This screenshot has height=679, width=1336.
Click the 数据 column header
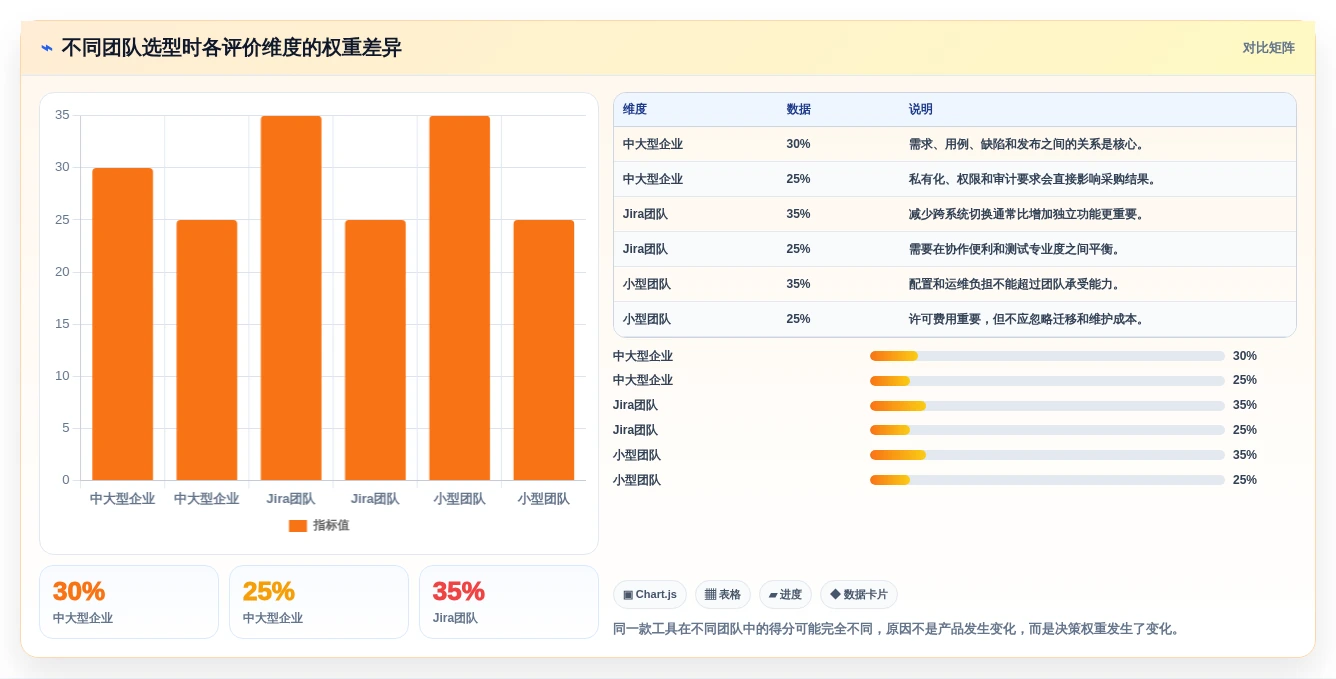pyautogui.click(x=799, y=110)
